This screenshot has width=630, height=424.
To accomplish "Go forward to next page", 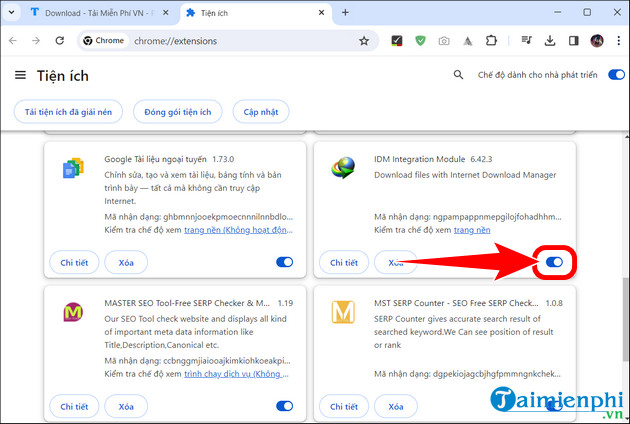I will 36,41.
